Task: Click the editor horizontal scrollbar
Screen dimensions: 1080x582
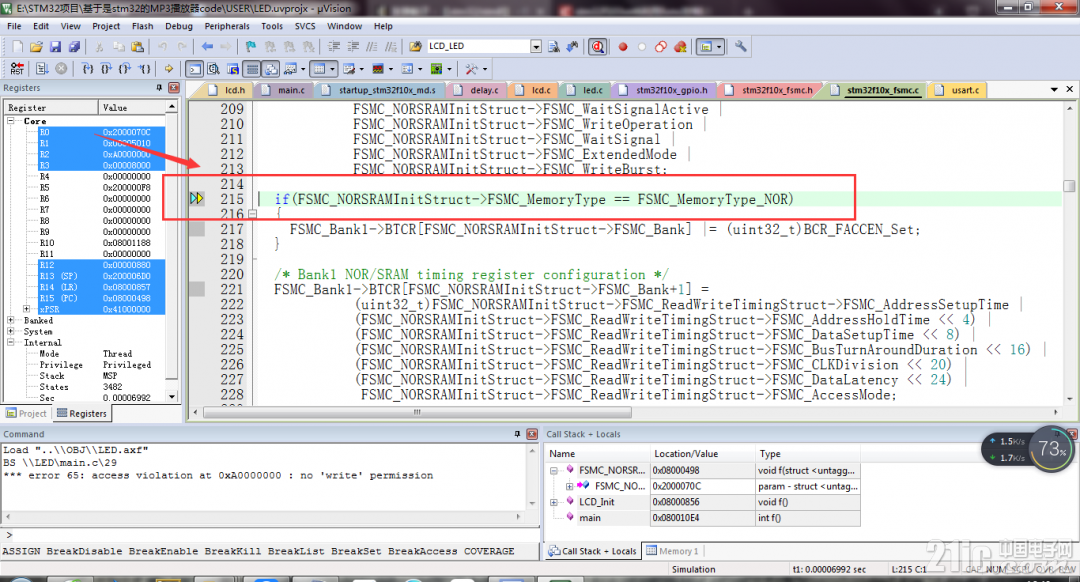Action: (417, 412)
